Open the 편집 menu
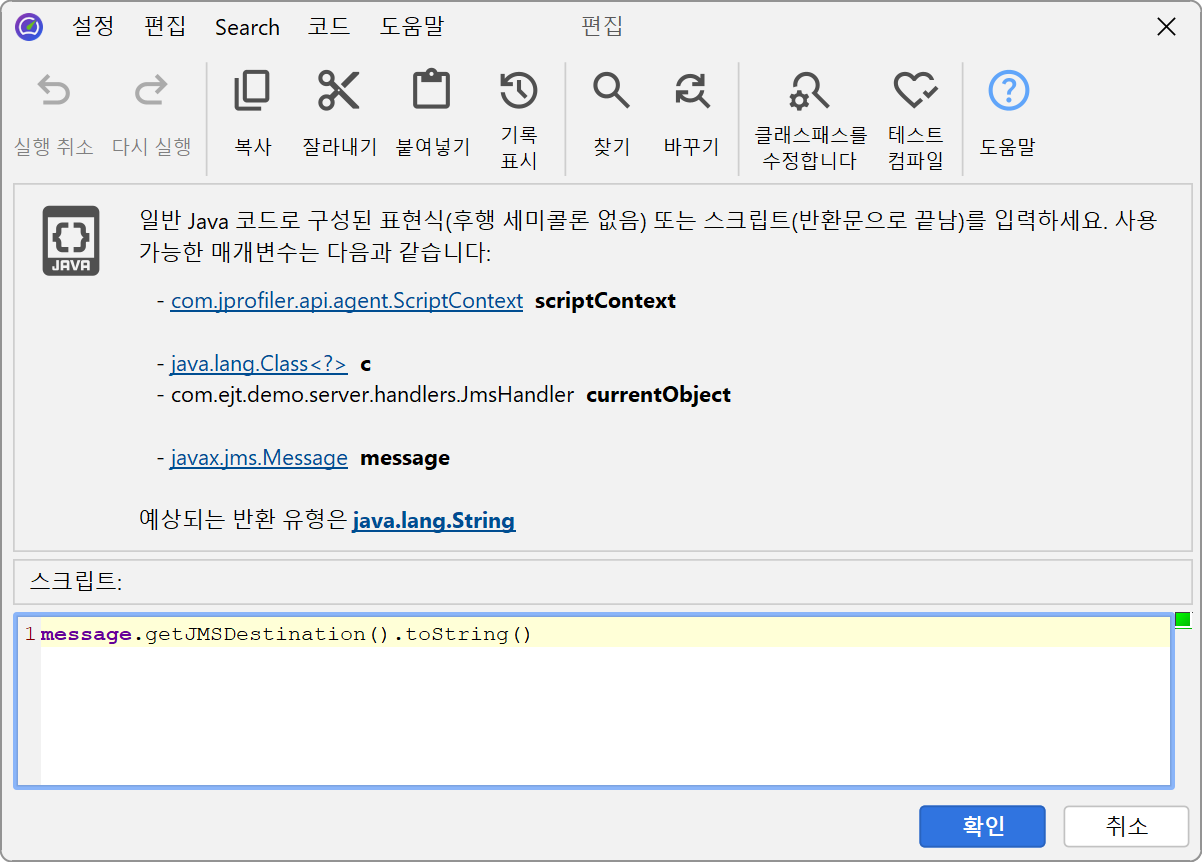This screenshot has height=862, width=1202. pyautogui.click(x=165, y=27)
